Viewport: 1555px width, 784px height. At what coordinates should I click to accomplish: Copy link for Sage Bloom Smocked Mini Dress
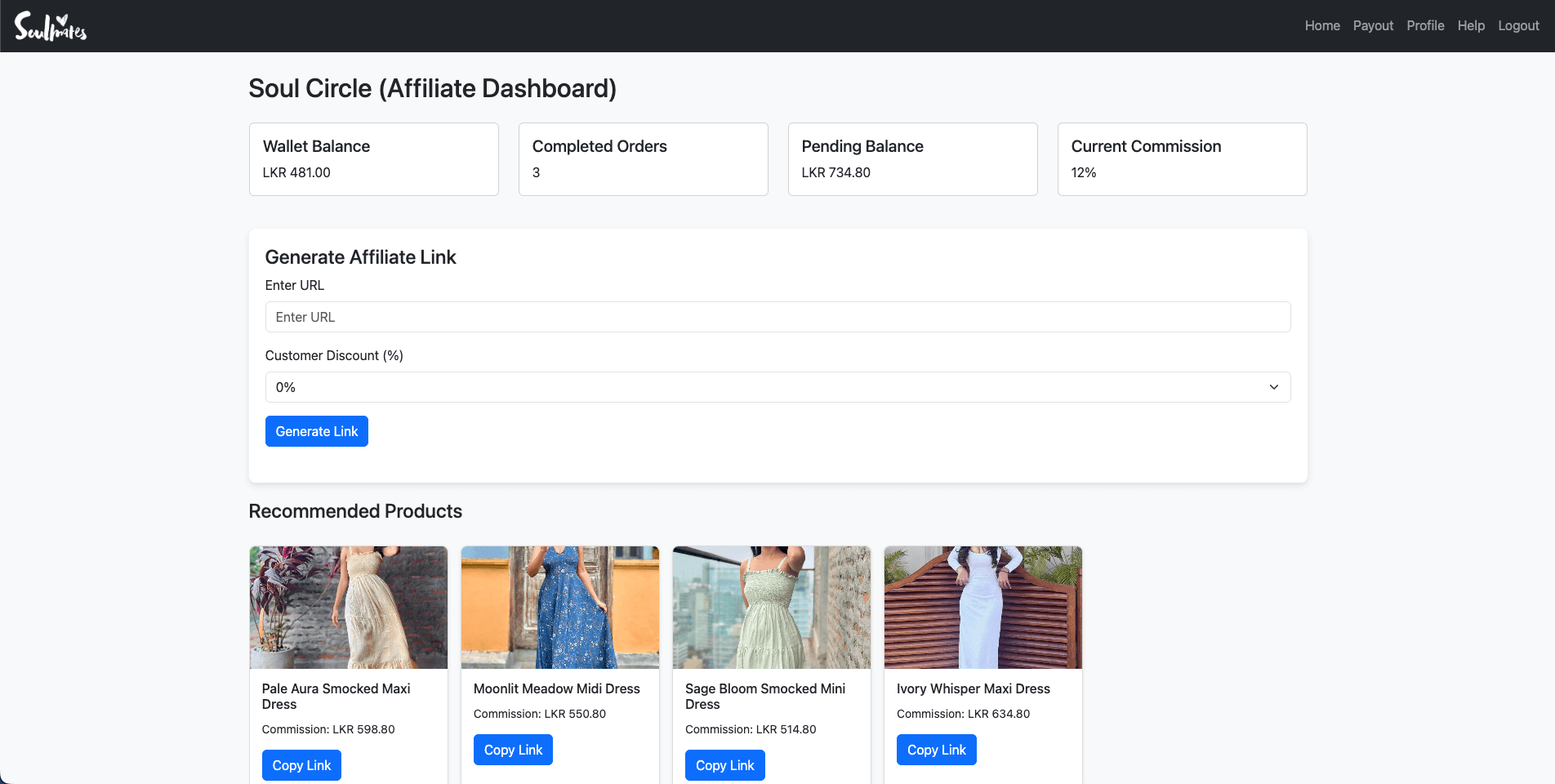[724, 765]
